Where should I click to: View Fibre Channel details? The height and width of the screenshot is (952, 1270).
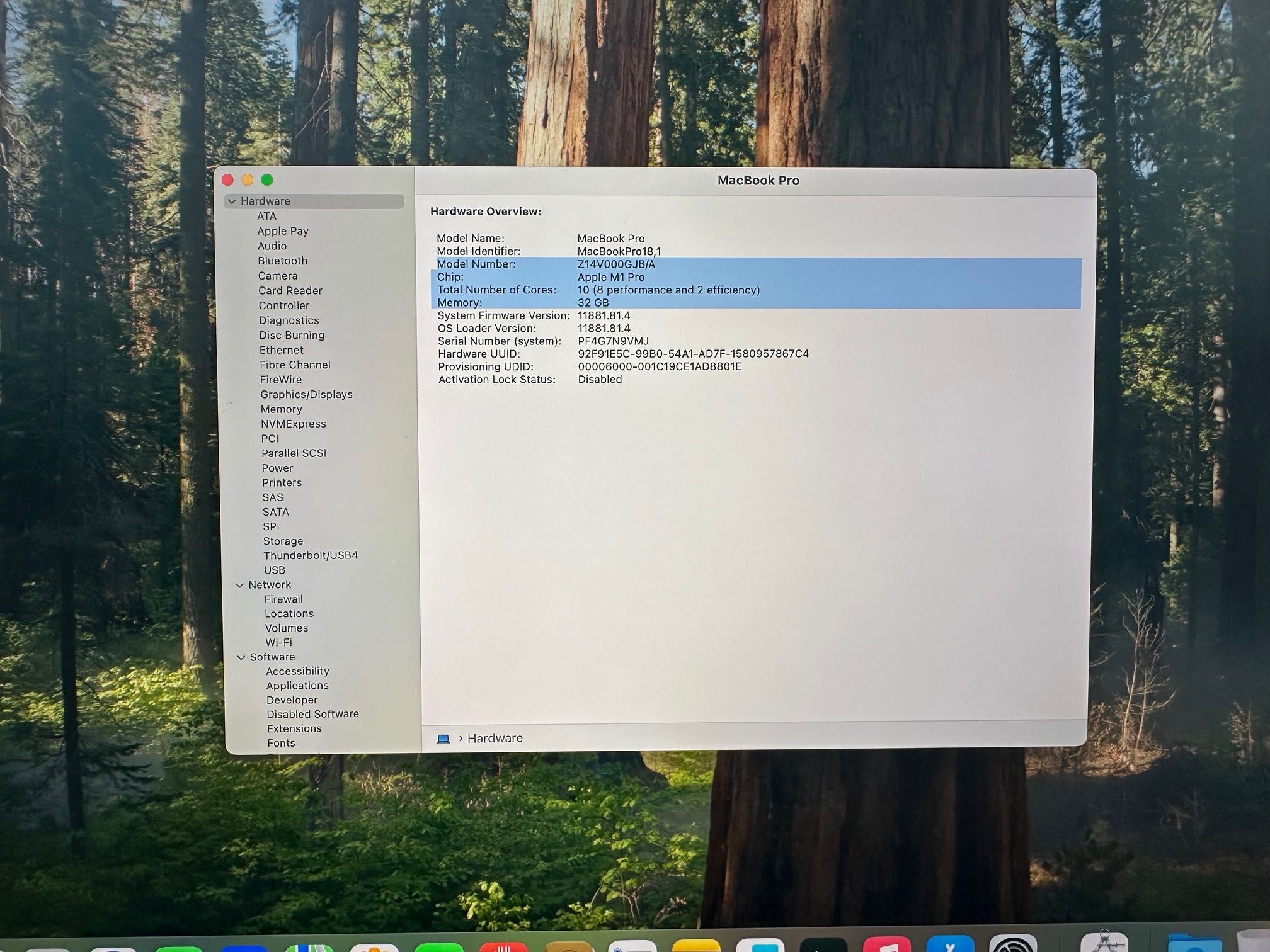(295, 365)
